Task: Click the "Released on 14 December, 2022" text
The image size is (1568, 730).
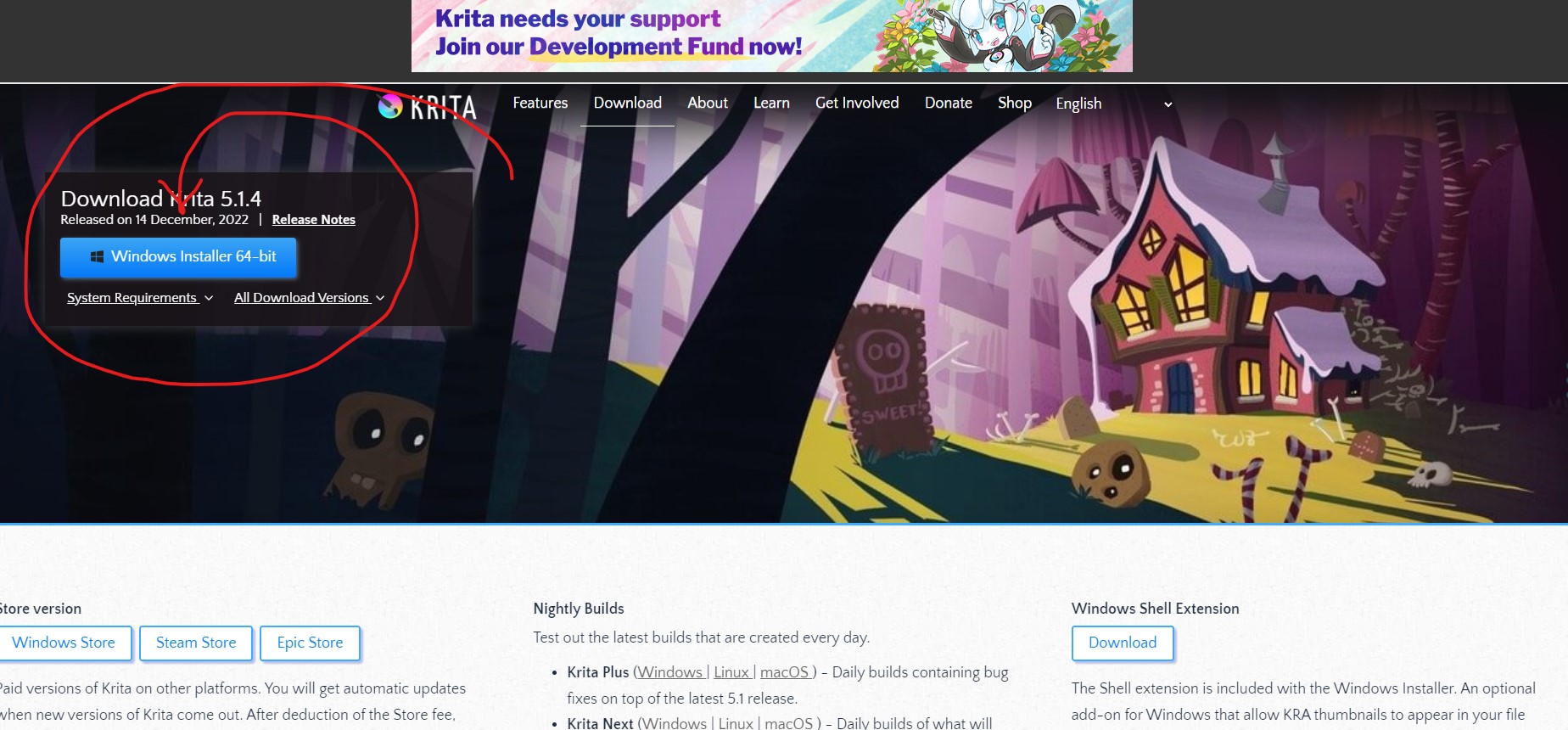Action: [154, 220]
